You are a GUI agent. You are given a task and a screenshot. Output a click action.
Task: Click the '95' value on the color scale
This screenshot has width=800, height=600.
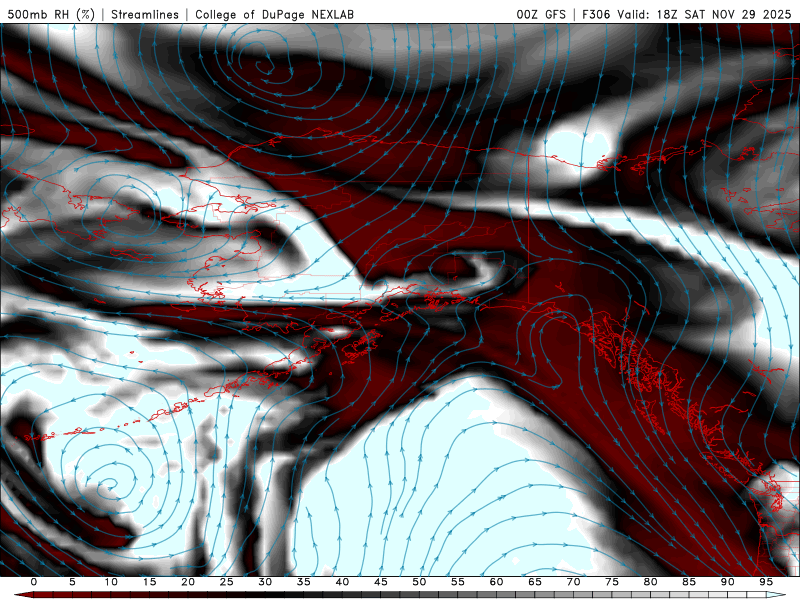766,582
